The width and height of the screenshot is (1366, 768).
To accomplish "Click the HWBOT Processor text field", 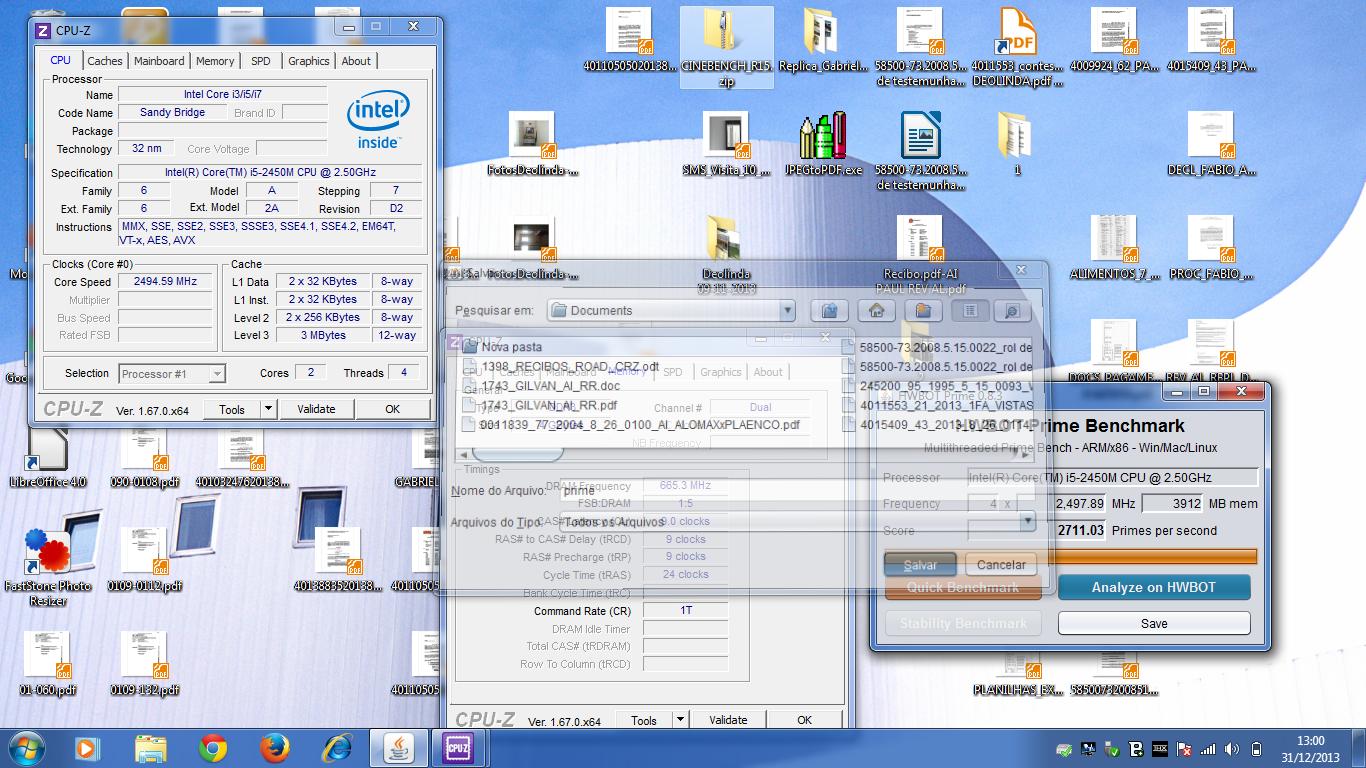I will (x=1112, y=478).
